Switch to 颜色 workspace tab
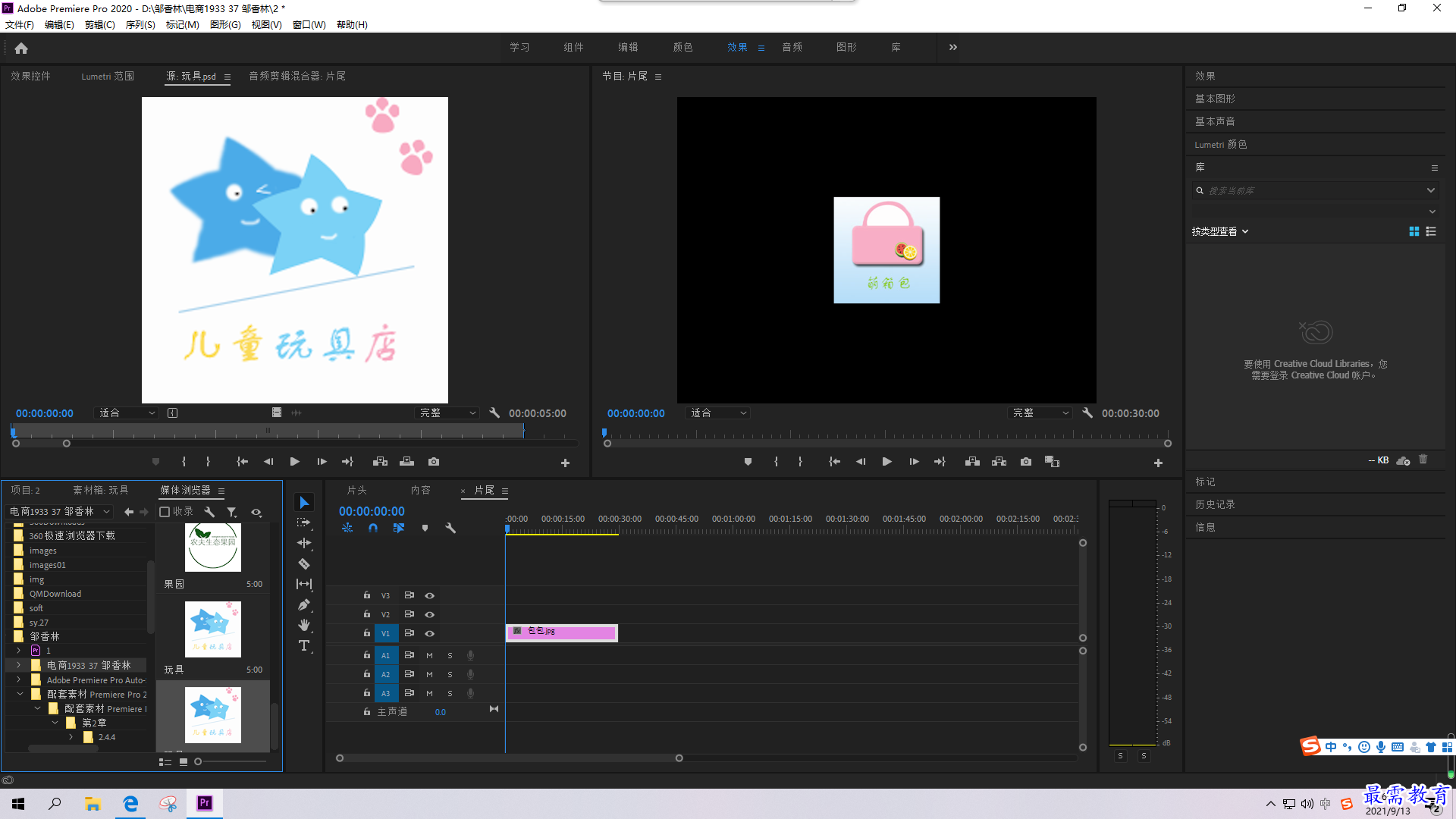This screenshot has height=819, width=1456. tap(682, 47)
